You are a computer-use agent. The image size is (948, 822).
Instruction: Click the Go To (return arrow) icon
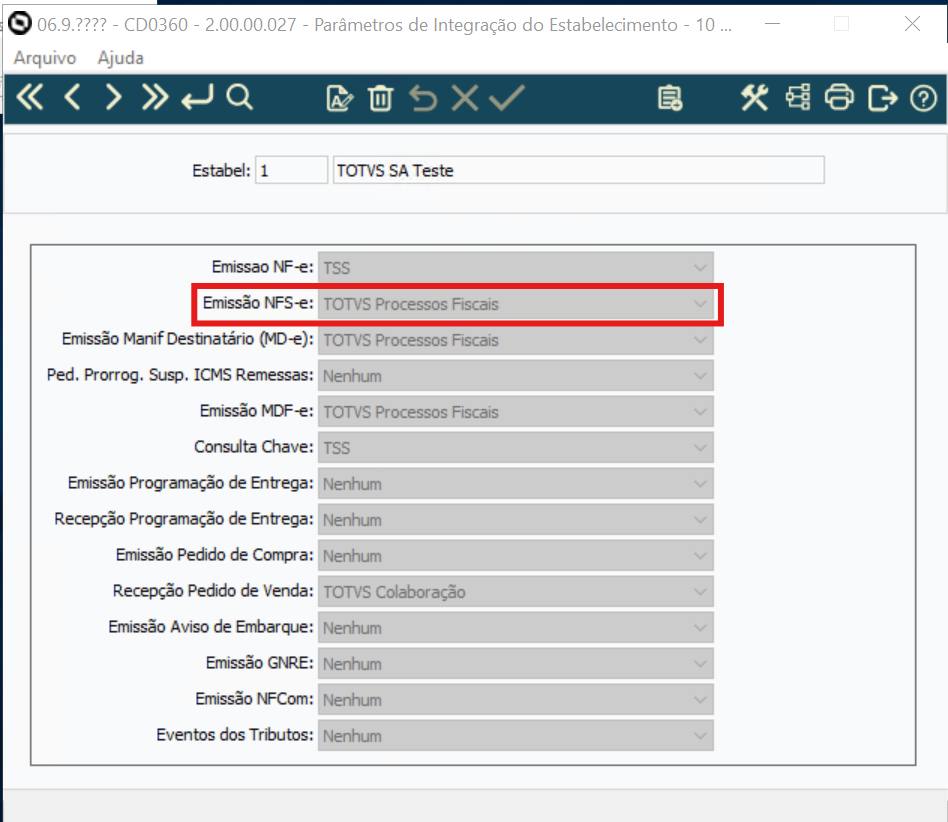[197, 97]
